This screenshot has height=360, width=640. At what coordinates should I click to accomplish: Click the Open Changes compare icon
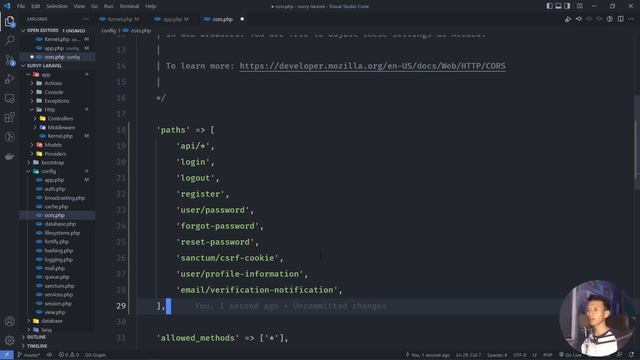point(579,19)
